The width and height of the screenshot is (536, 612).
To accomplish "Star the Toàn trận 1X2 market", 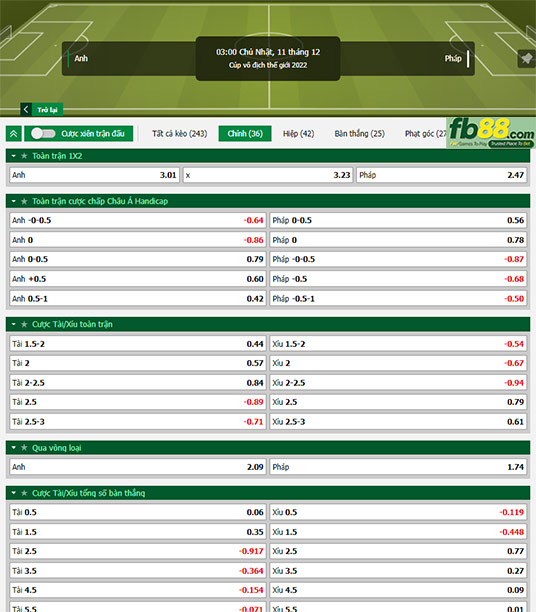I will click(x=24, y=156).
